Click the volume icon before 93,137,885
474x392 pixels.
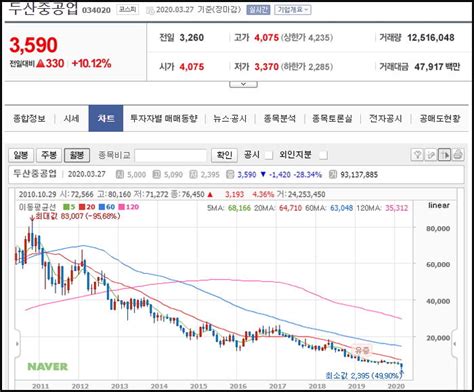click(x=332, y=174)
